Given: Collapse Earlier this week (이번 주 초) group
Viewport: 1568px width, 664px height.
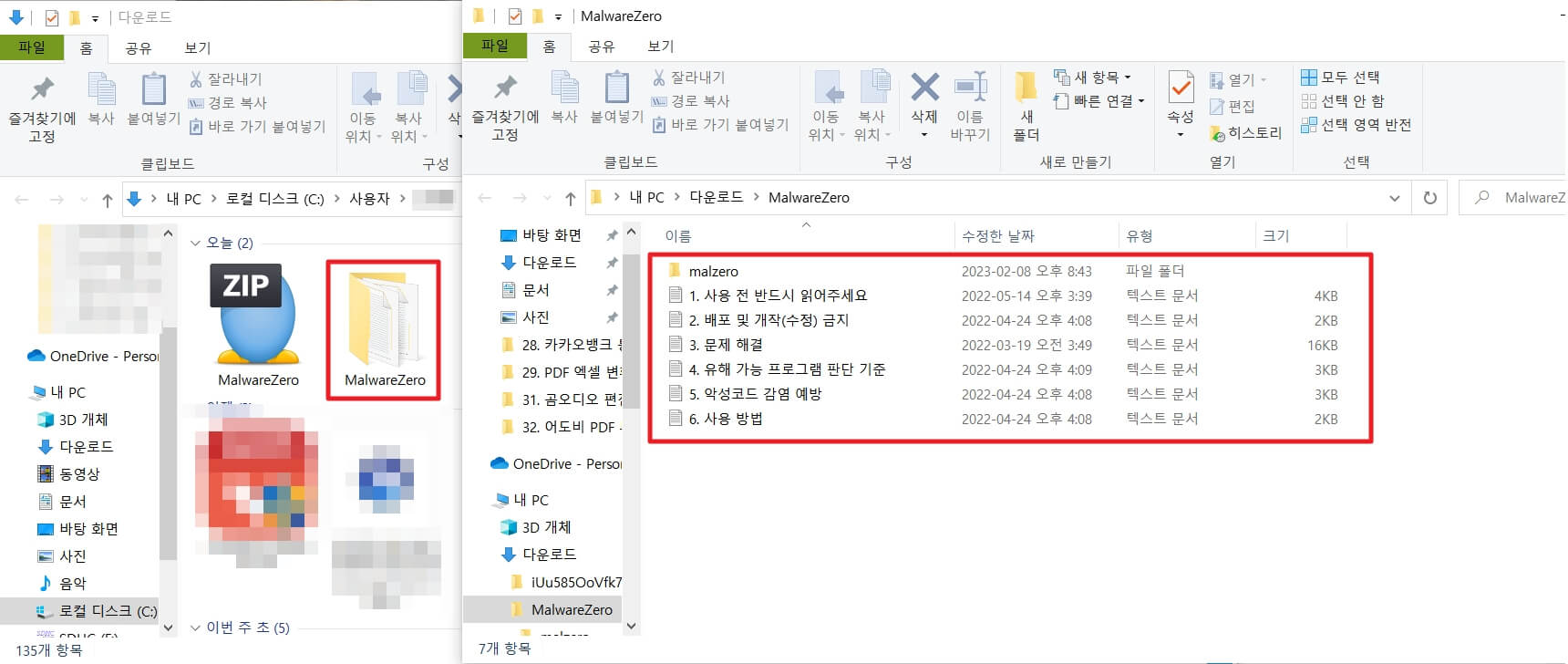Looking at the screenshot, I should 195,628.
